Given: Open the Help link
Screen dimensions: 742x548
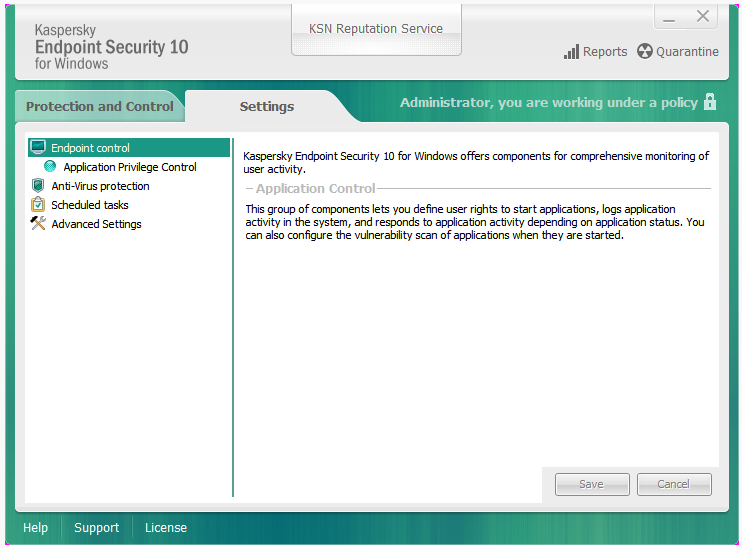Looking at the screenshot, I should pos(35,527).
